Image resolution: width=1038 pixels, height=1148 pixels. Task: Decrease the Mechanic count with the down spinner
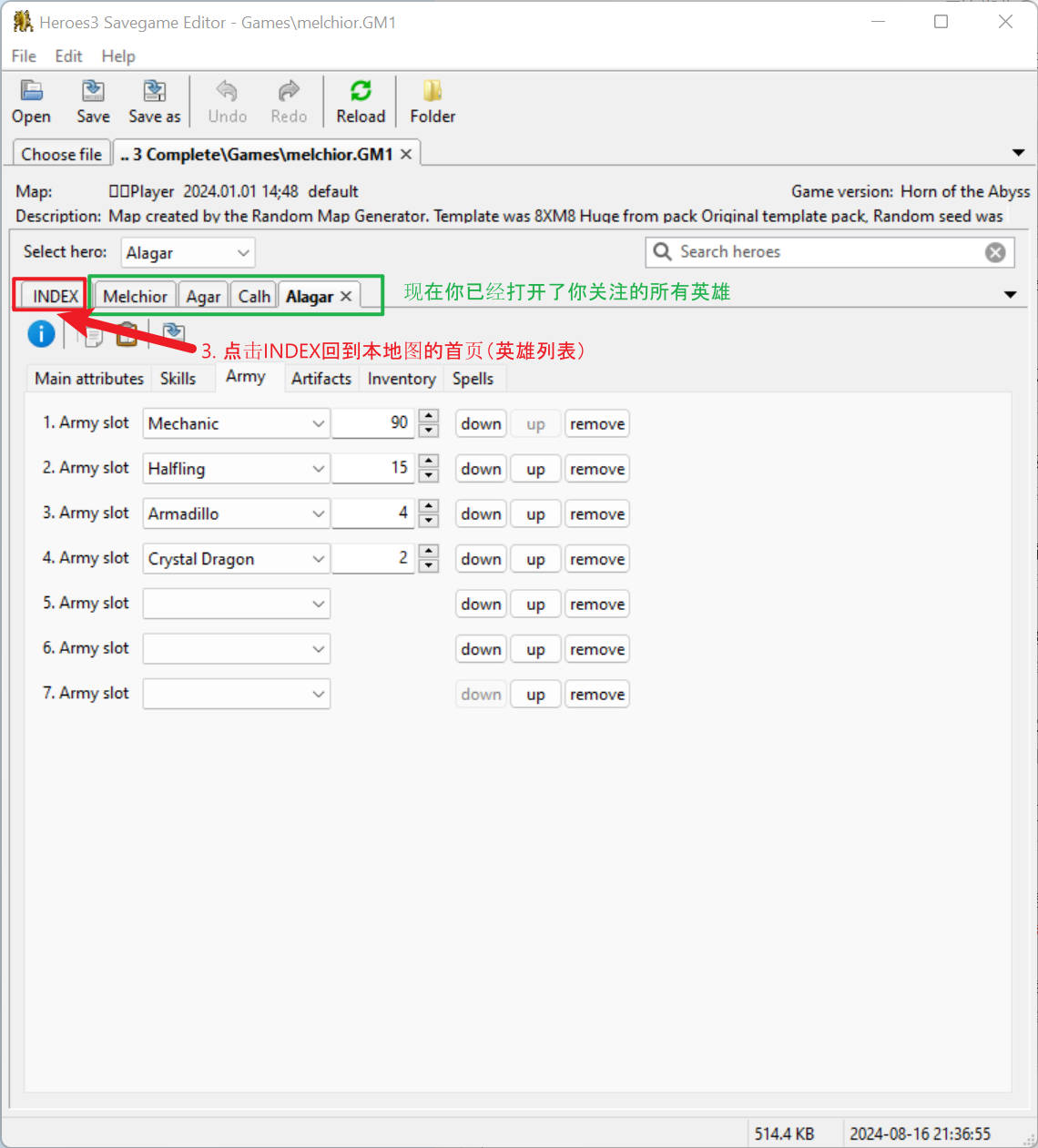click(x=429, y=431)
